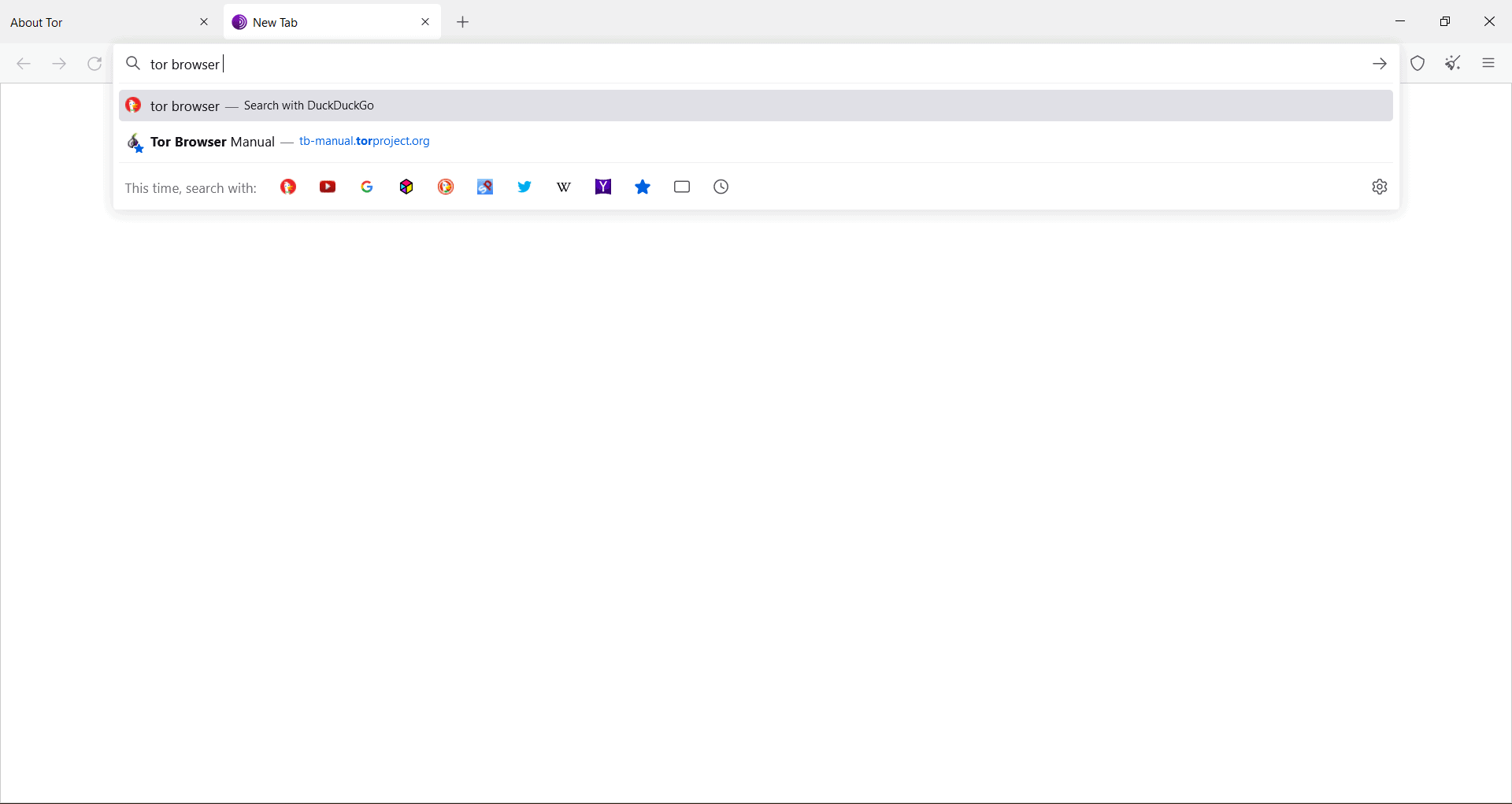Image resolution: width=1512 pixels, height=804 pixels.
Task: Switch to the About Tor tab
Action: [x=109, y=22]
